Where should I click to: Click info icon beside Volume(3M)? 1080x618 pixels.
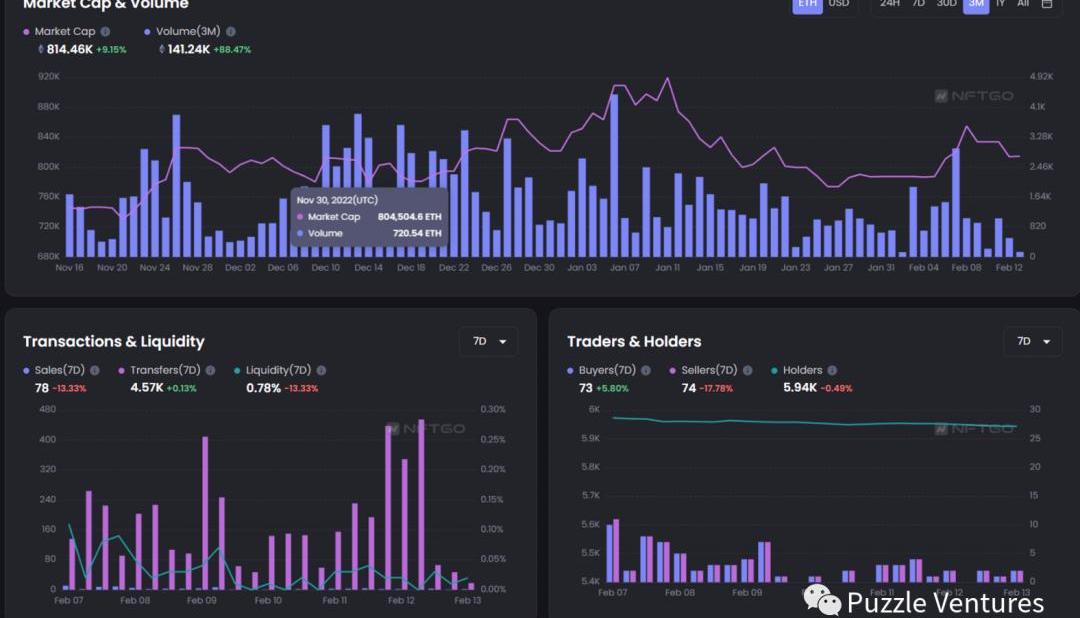coord(231,32)
